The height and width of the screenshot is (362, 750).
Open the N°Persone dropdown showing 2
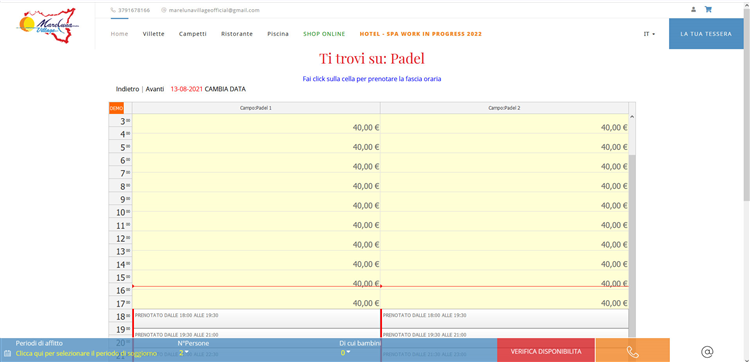[x=184, y=353]
